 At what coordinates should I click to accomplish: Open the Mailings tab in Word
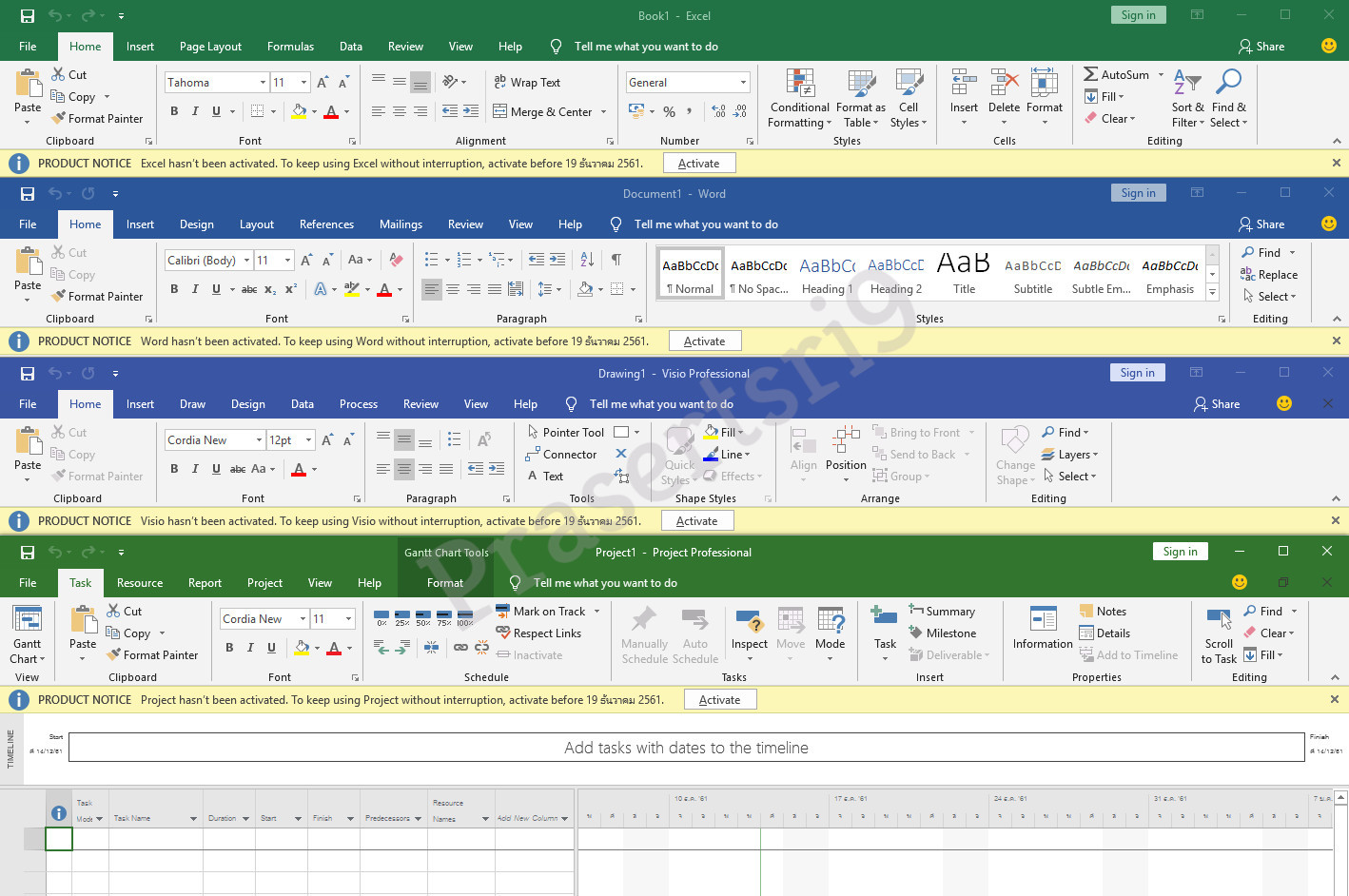(401, 224)
